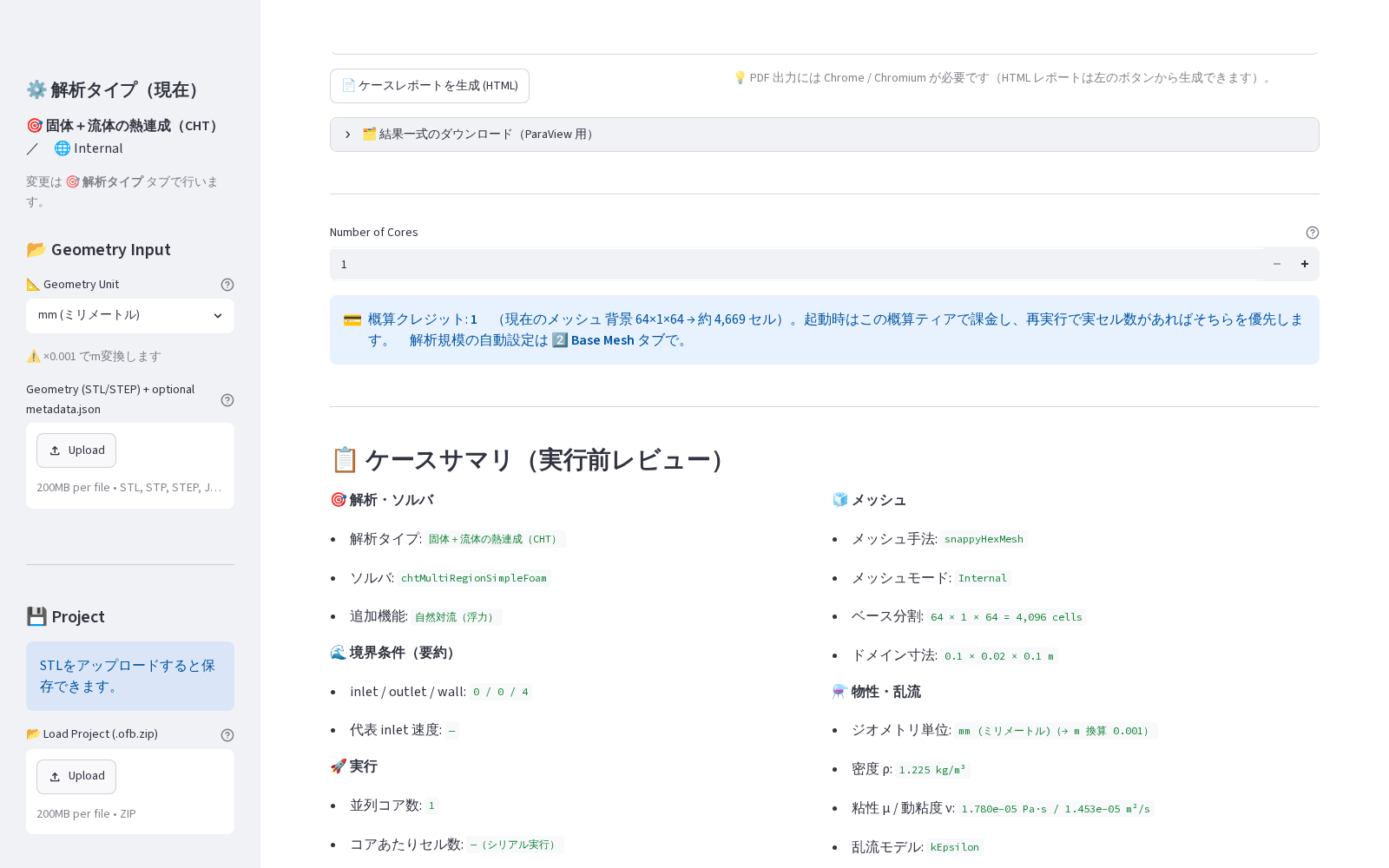1389x868 pixels.
Task: Click the 0.1 × 0.02 × 0.1 m domain size
Action: click(999, 656)
